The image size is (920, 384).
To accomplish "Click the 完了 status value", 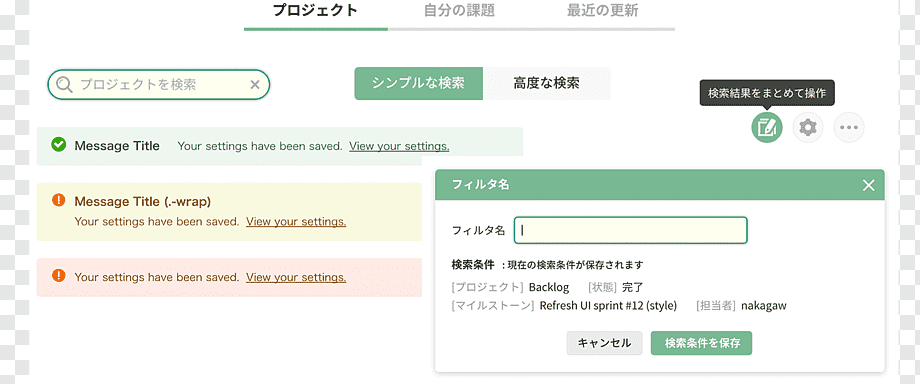I will (632, 288).
